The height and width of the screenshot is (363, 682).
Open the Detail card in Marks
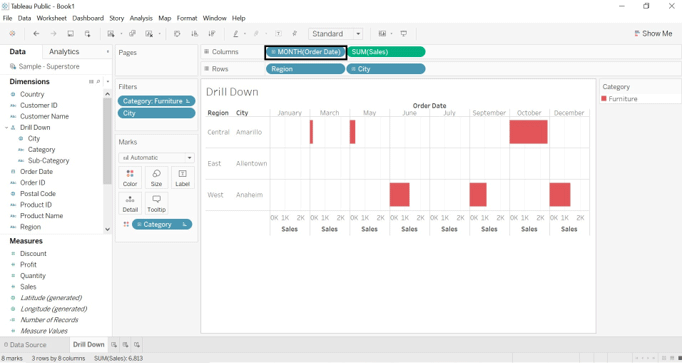tap(130, 203)
